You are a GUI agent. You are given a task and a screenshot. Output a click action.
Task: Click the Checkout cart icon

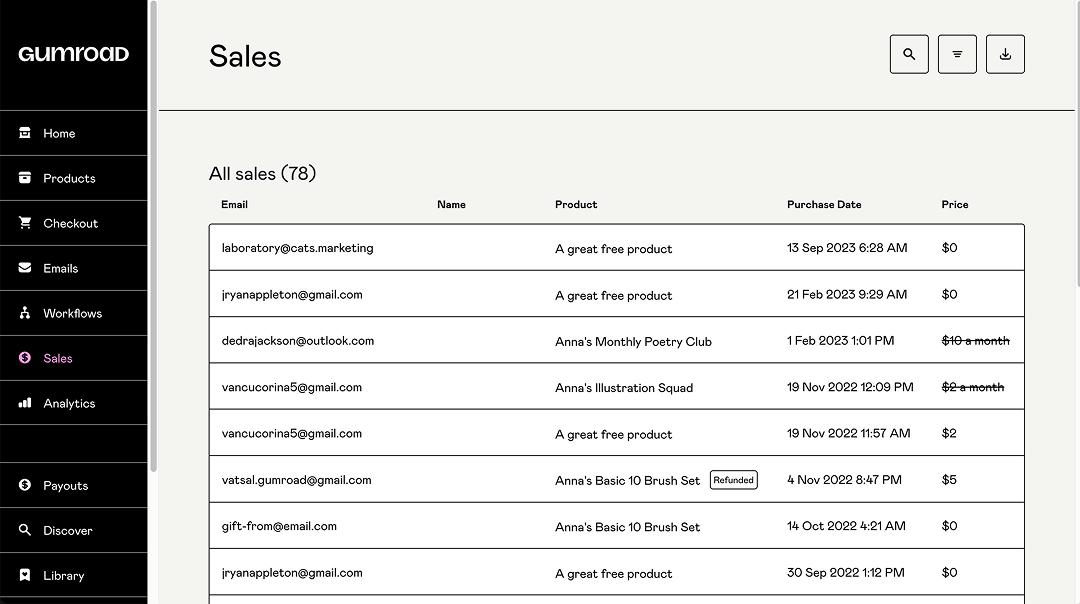pos(25,222)
